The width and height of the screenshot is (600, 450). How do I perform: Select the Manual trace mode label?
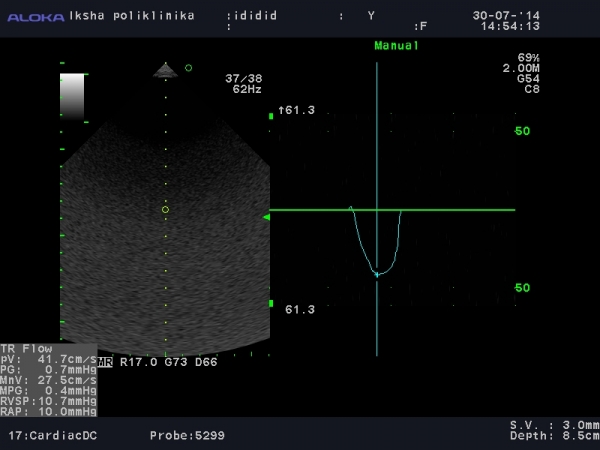pyautogui.click(x=396, y=46)
